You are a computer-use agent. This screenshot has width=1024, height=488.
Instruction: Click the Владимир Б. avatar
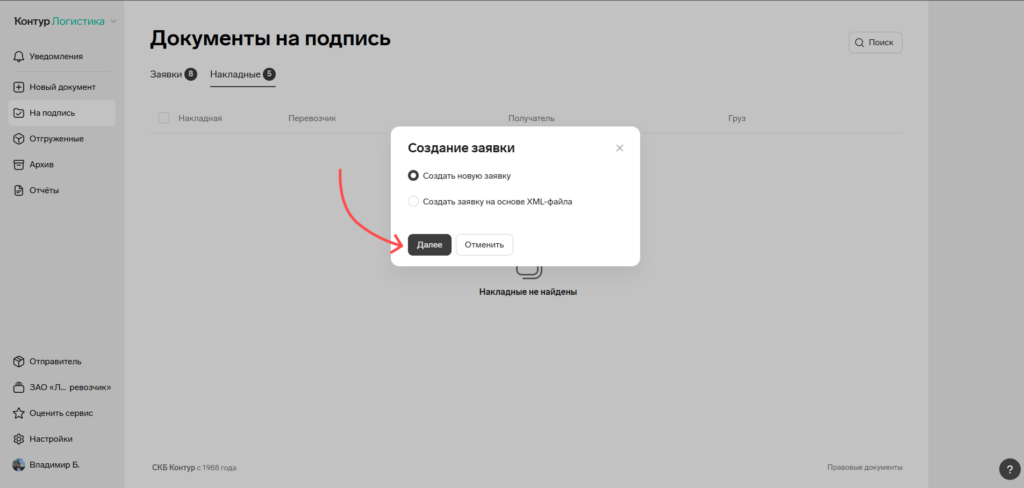19,465
